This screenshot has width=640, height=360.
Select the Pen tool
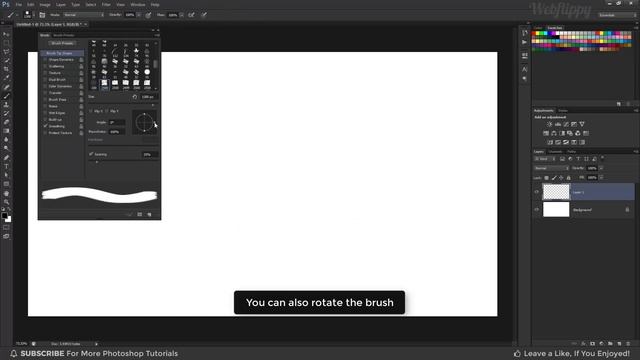(x=6, y=158)
